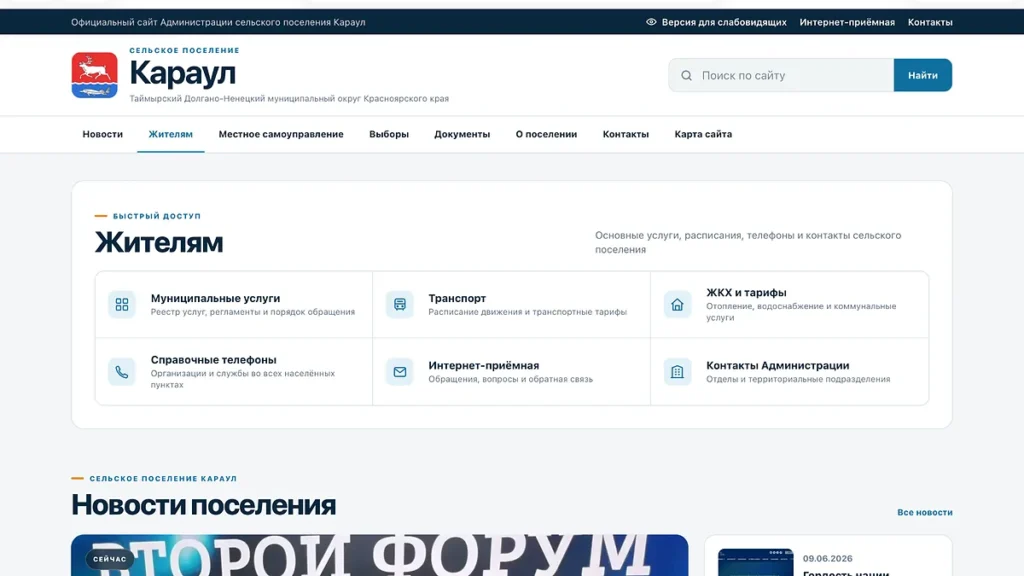1024x576 pixels.
Task: Click the Быстрый доступ label
Action: click(157, 216)
